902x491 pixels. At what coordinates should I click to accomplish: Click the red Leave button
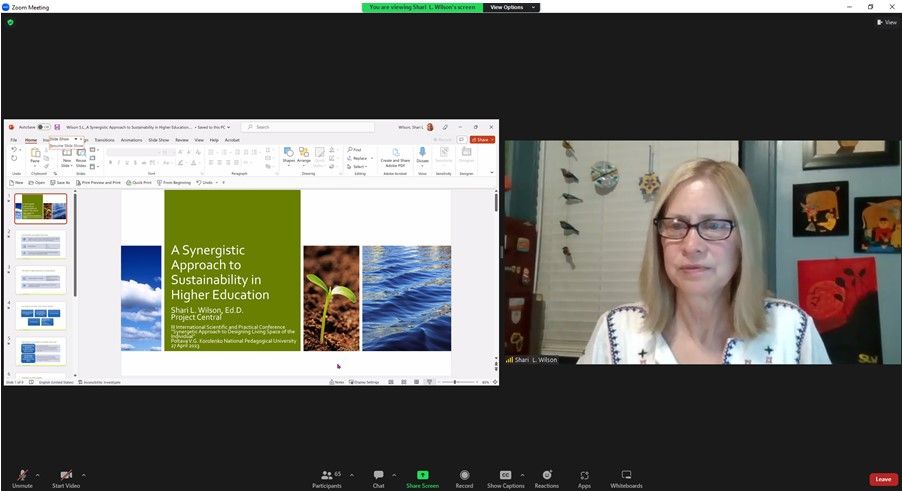coord(883,479)
